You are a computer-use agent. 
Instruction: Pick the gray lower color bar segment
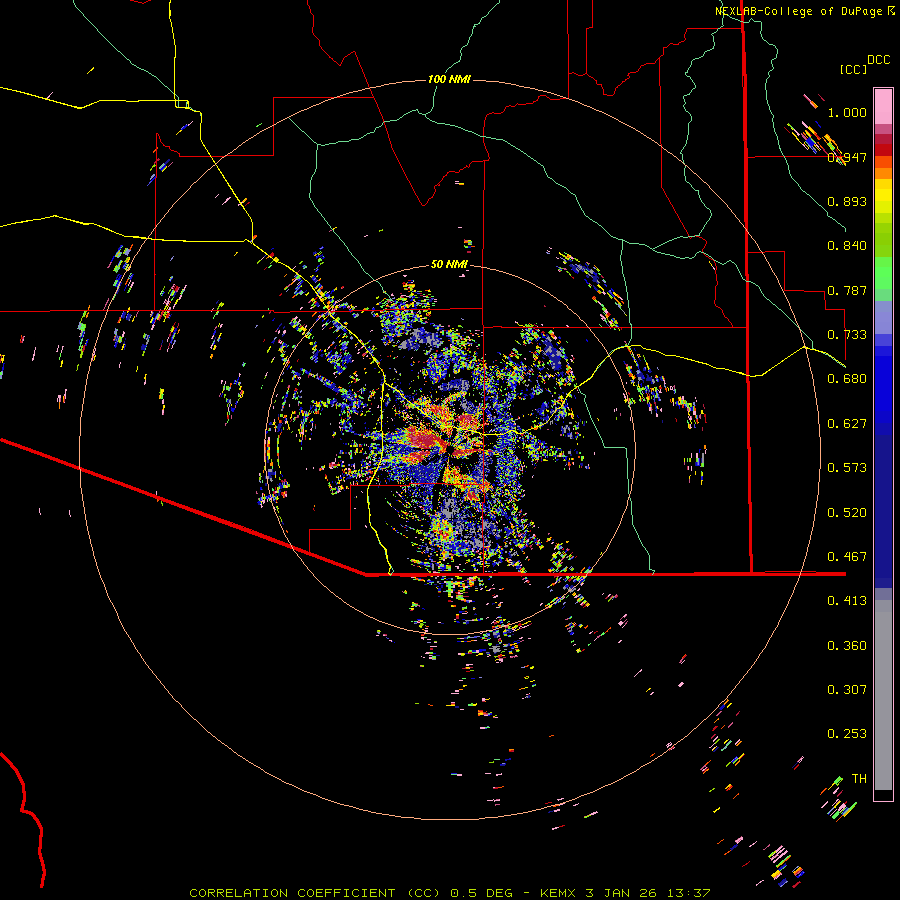click(883, 695)
